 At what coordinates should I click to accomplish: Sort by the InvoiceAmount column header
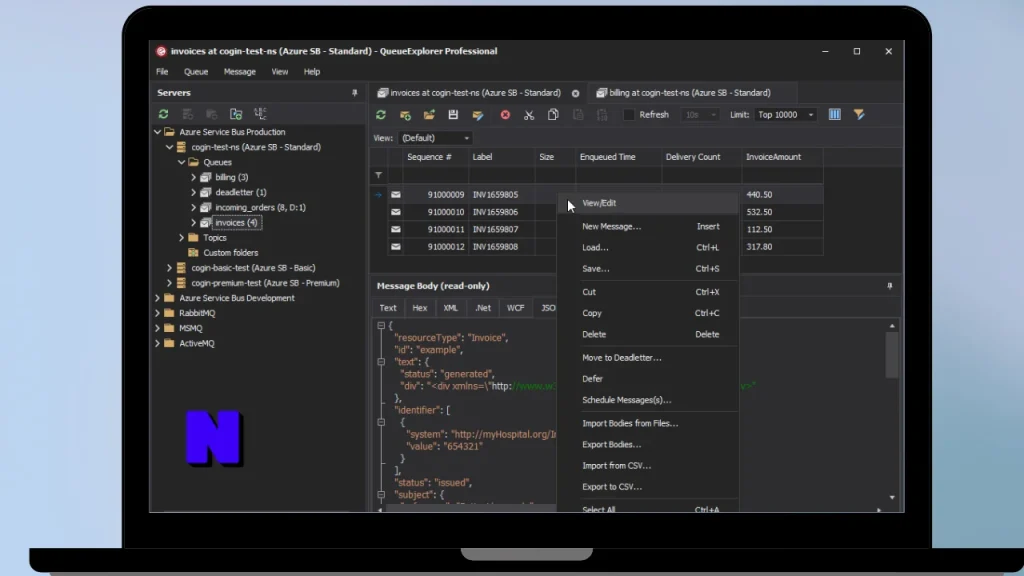click(x=782, y=157)
